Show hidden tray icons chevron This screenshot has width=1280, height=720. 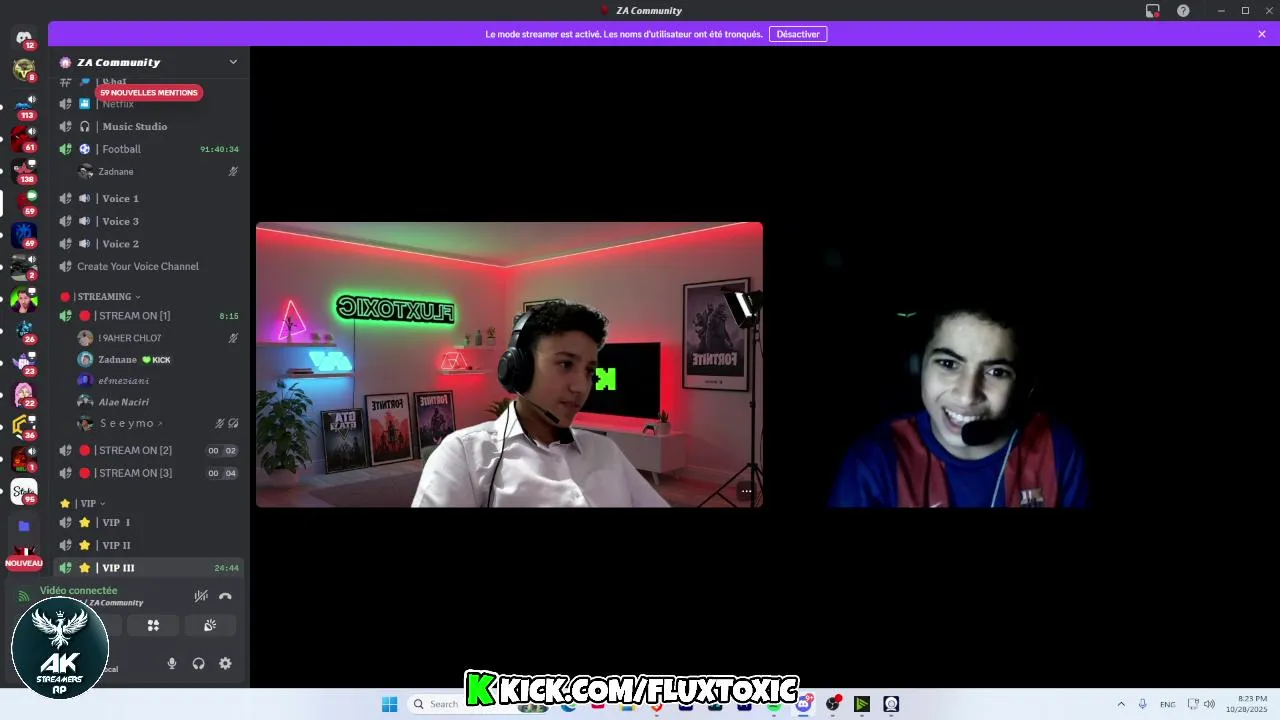(1121, 704)
